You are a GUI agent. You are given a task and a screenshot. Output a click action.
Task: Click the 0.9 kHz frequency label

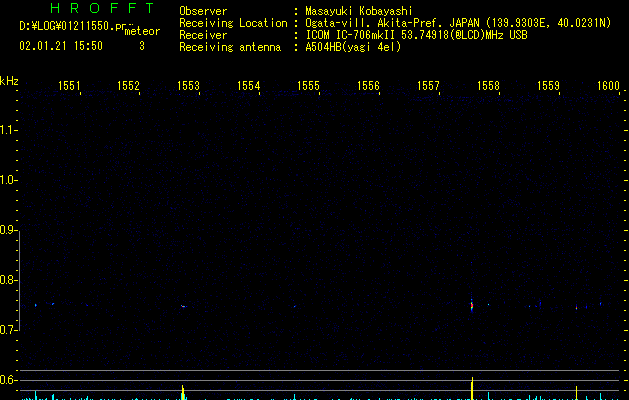point(7,230)
